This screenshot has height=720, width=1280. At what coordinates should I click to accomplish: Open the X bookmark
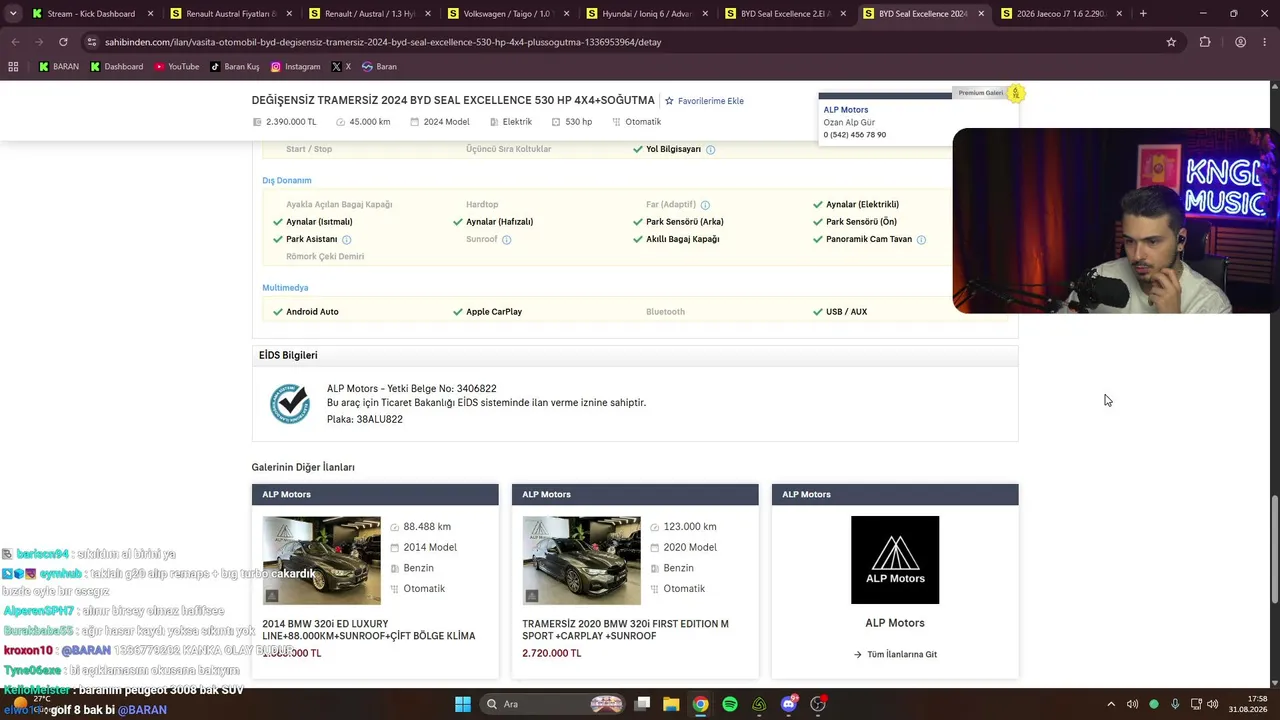[341, 67]
